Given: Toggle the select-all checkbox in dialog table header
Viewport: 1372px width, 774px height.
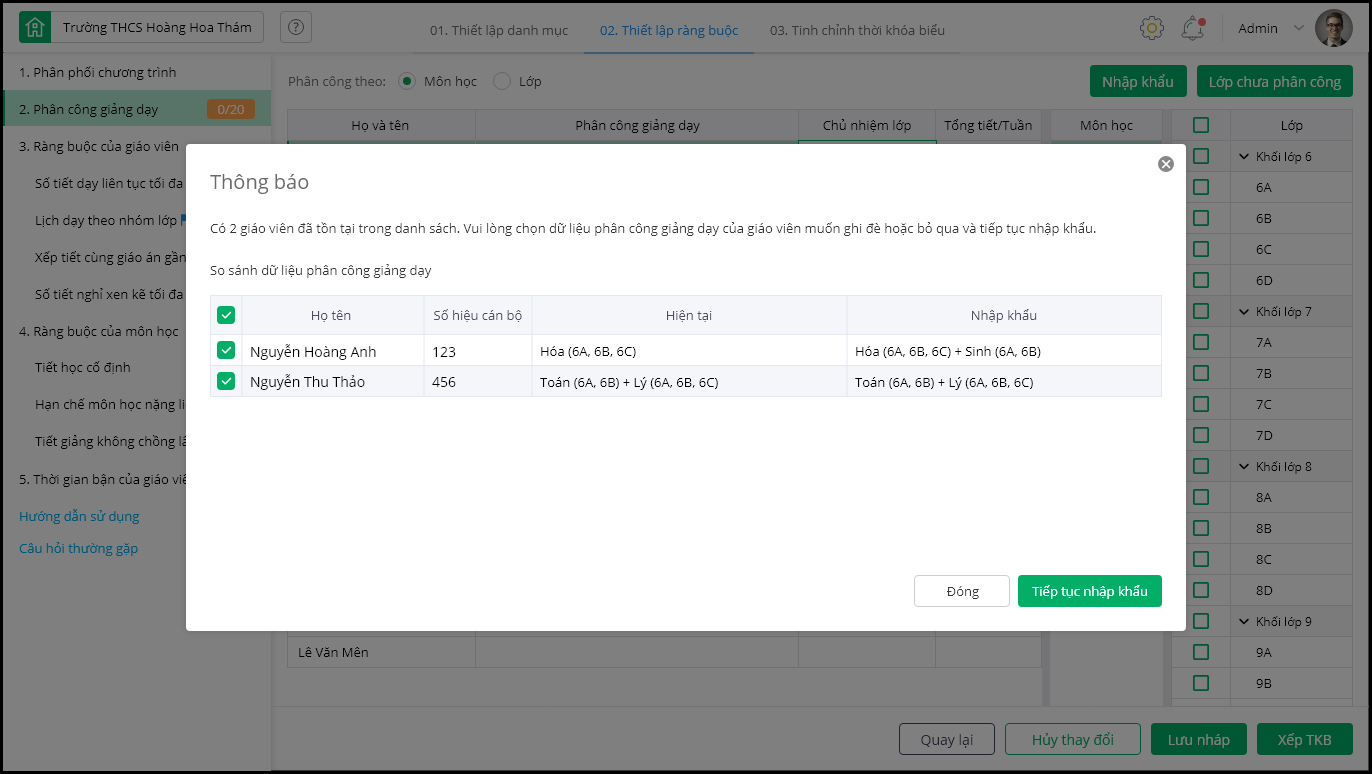Looking at the screenshot, I should [226, 315].
